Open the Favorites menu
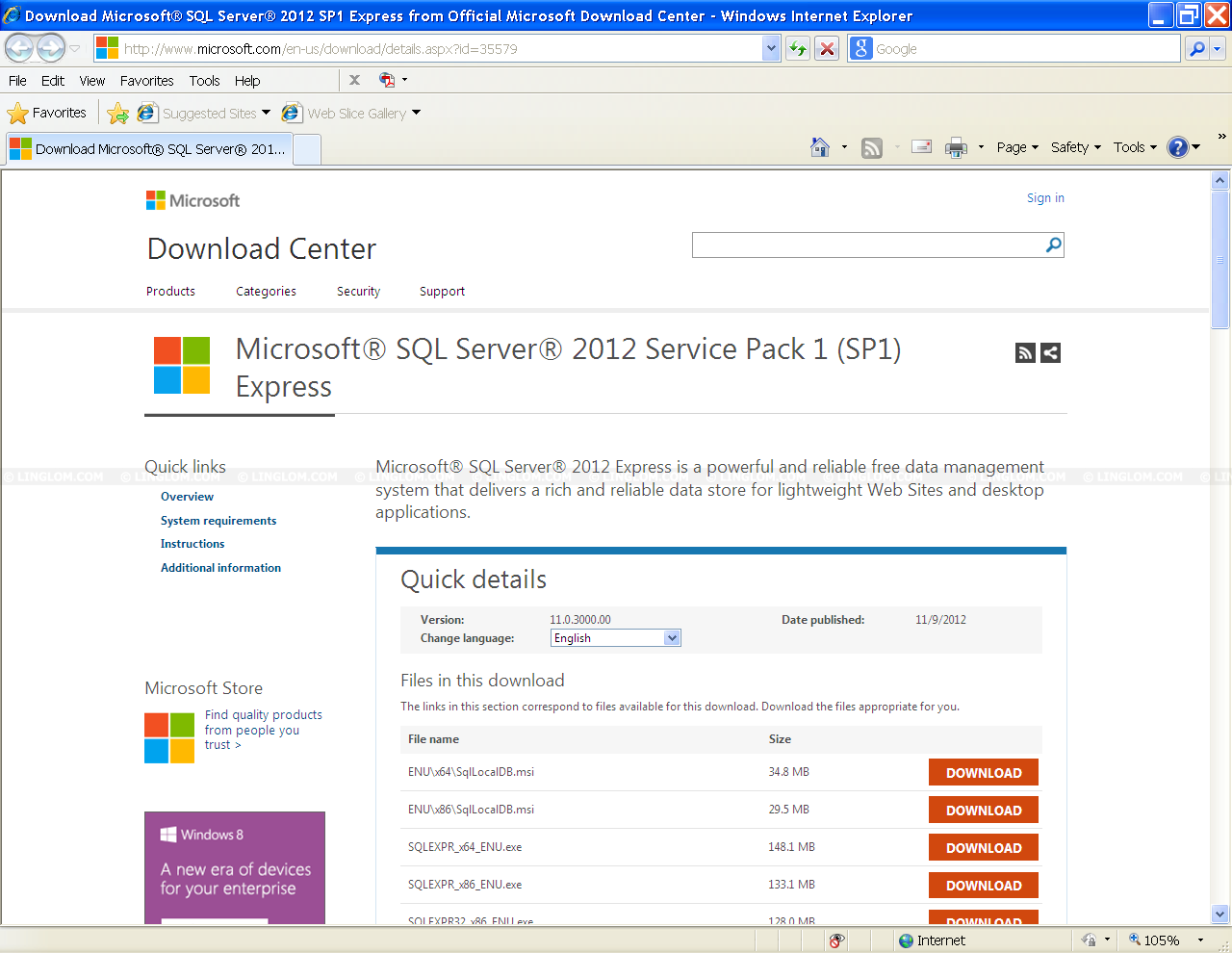This screenshot has width=1232, height=953. 147,81
